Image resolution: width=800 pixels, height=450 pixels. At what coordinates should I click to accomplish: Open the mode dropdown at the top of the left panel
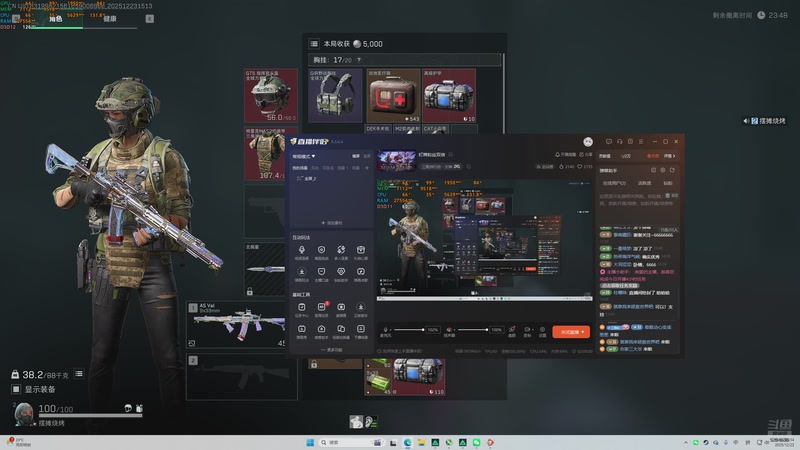tap(304, 156)
